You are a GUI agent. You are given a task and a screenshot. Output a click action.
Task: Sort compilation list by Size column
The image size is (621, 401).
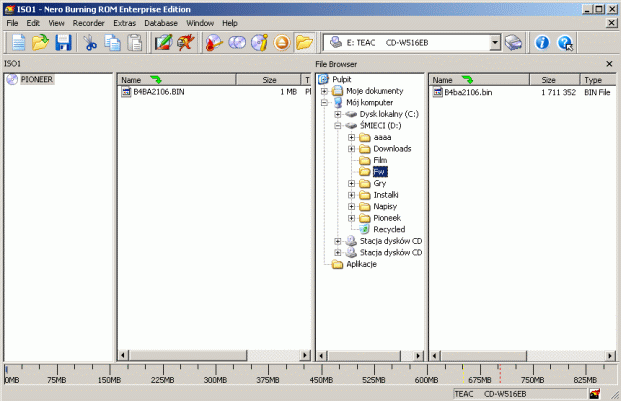coord(269,80)
